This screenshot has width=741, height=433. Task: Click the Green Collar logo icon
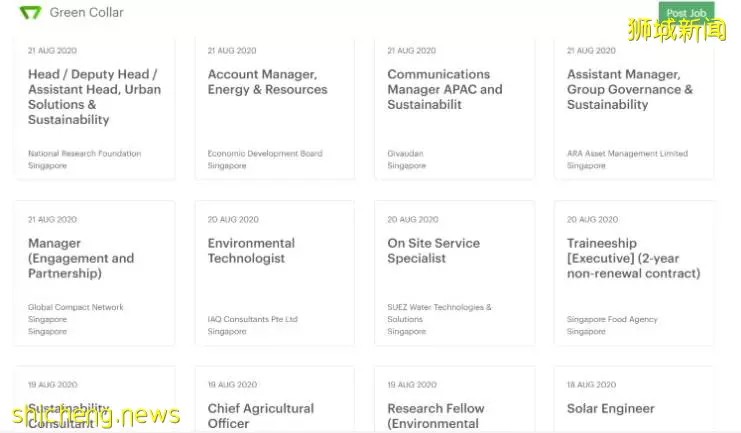[x=30, y=12]
